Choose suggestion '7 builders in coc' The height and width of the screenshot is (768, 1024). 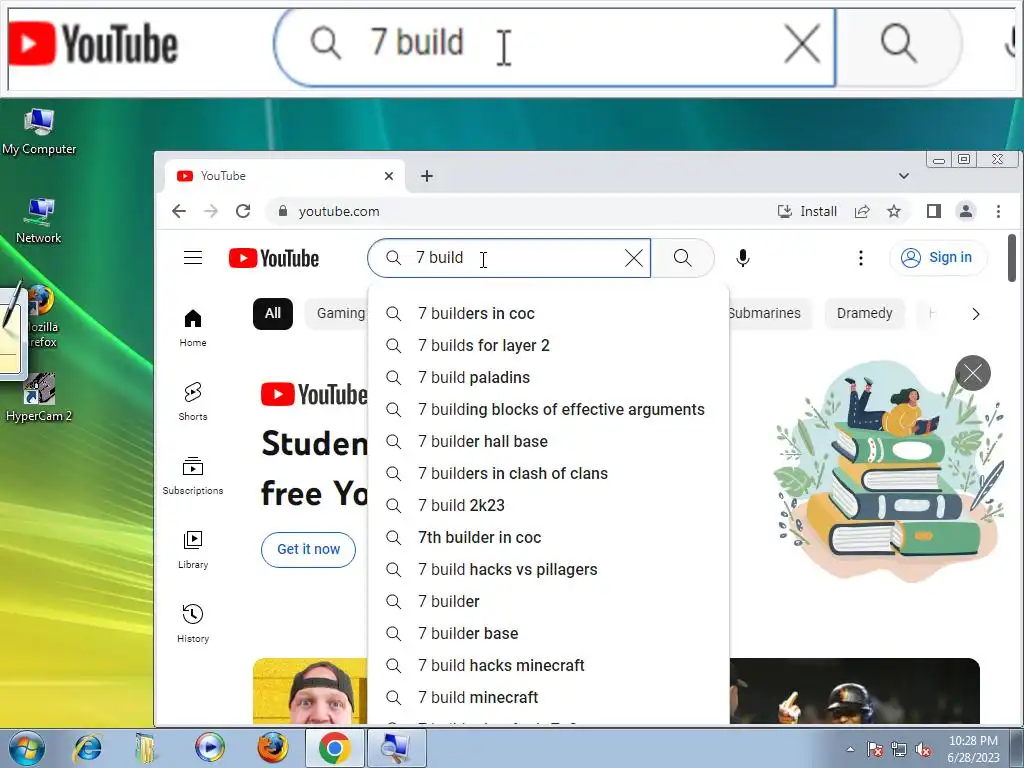tap(549, 313)
